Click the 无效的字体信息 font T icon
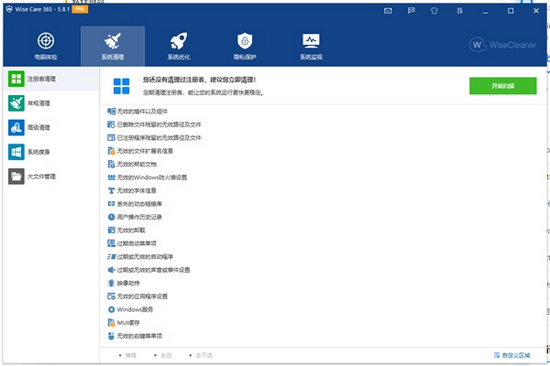 click(x=111, y=191)
